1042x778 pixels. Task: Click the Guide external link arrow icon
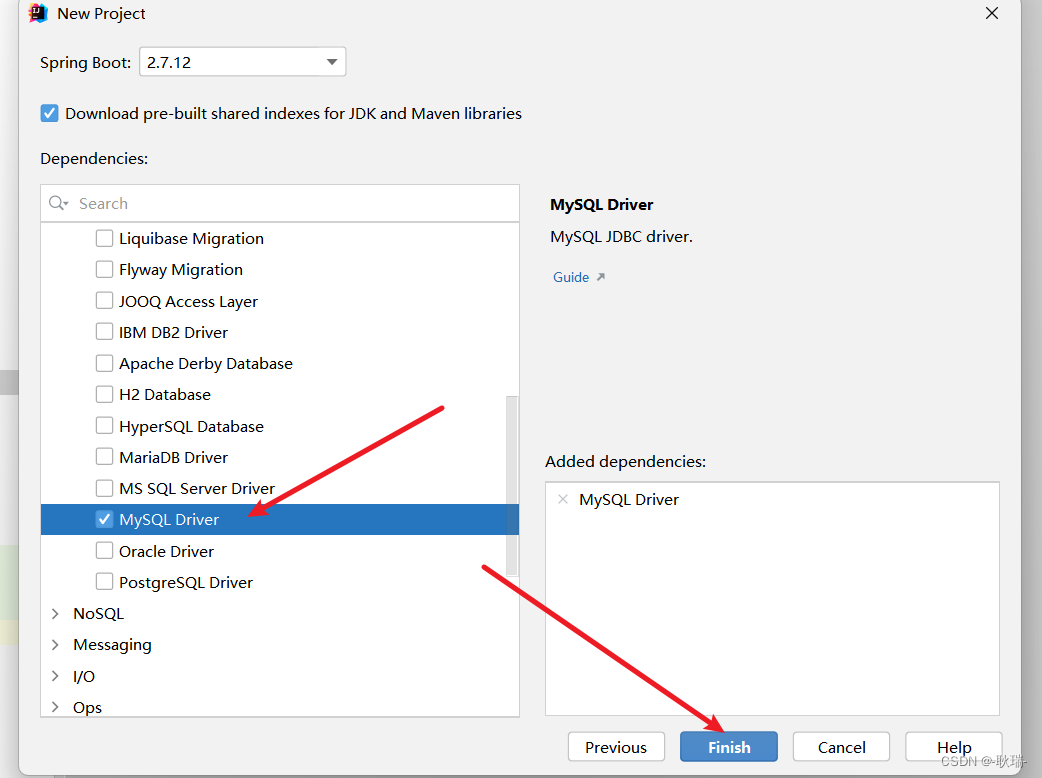(601, 276)
